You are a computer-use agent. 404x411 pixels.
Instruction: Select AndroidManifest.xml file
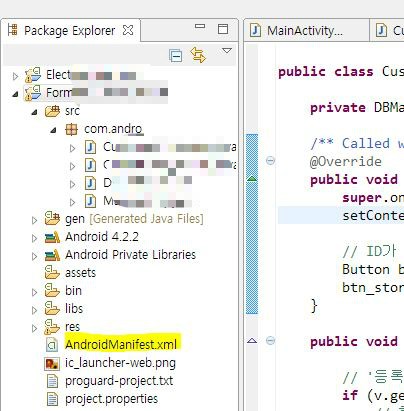point(121,345)
